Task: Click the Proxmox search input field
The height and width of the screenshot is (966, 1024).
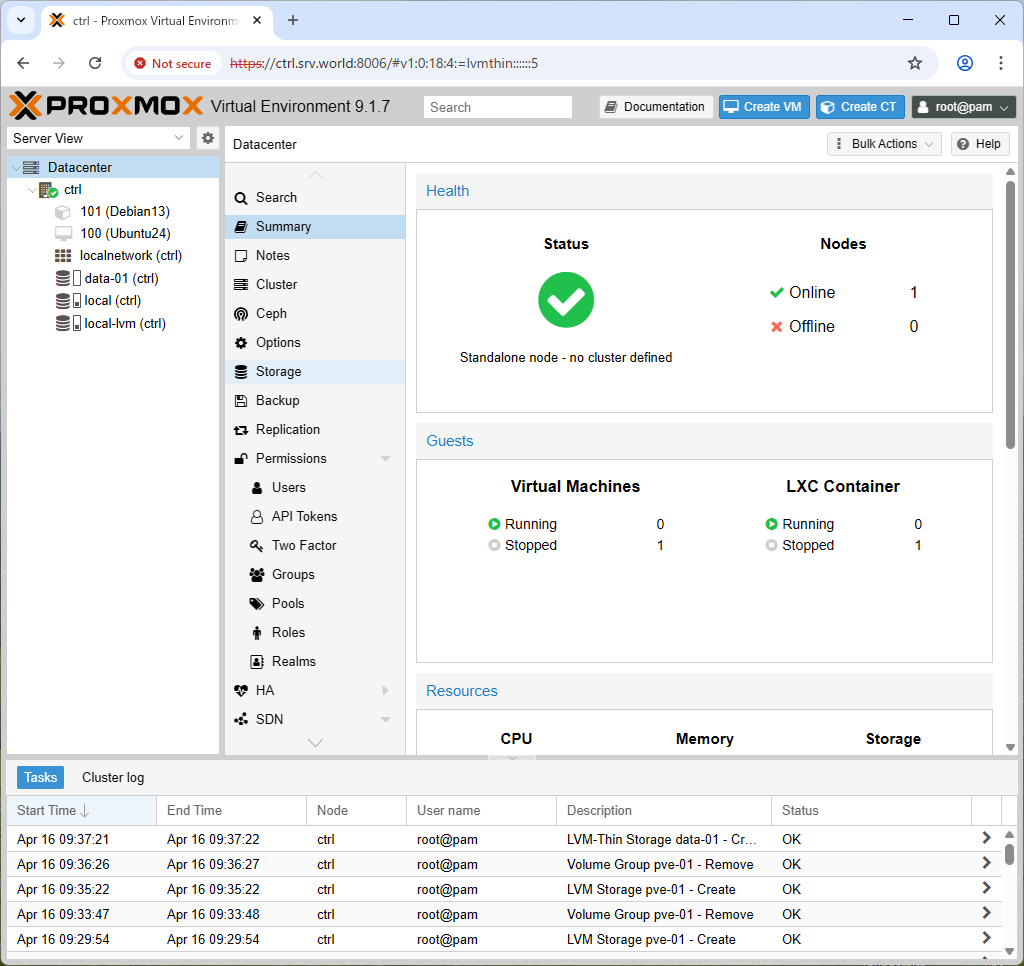Action: [498, 107]
